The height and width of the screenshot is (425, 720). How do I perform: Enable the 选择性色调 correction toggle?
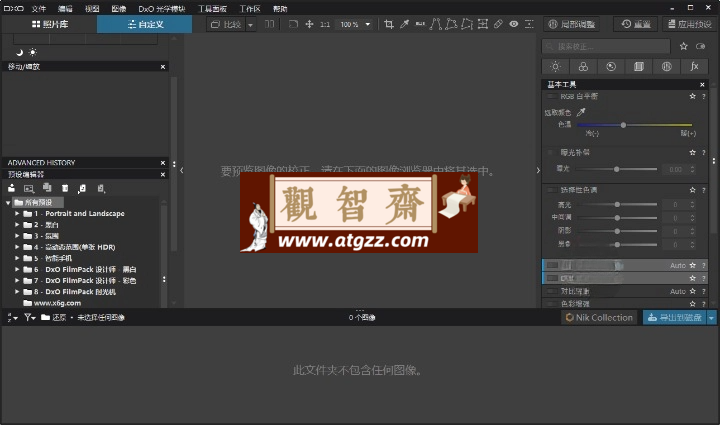(551, 190)
